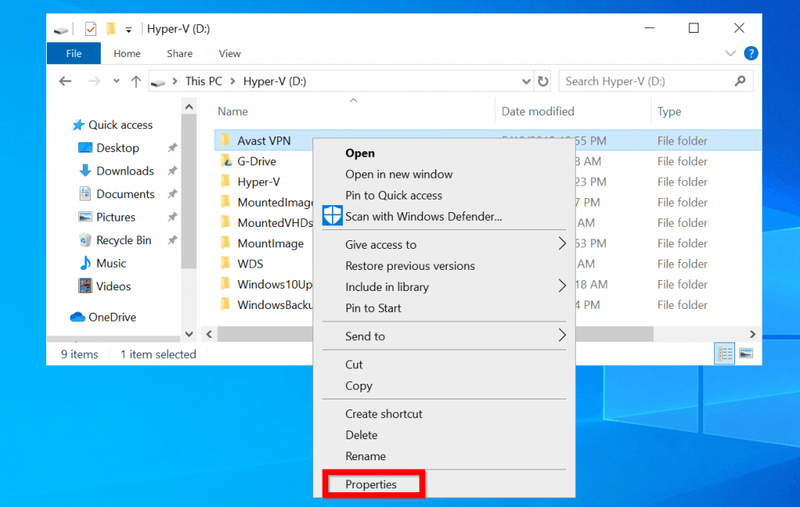This screenshot has height=507, width=800.
Task: Switch to the Share ribbon tab
Action: tap(180, 53)
